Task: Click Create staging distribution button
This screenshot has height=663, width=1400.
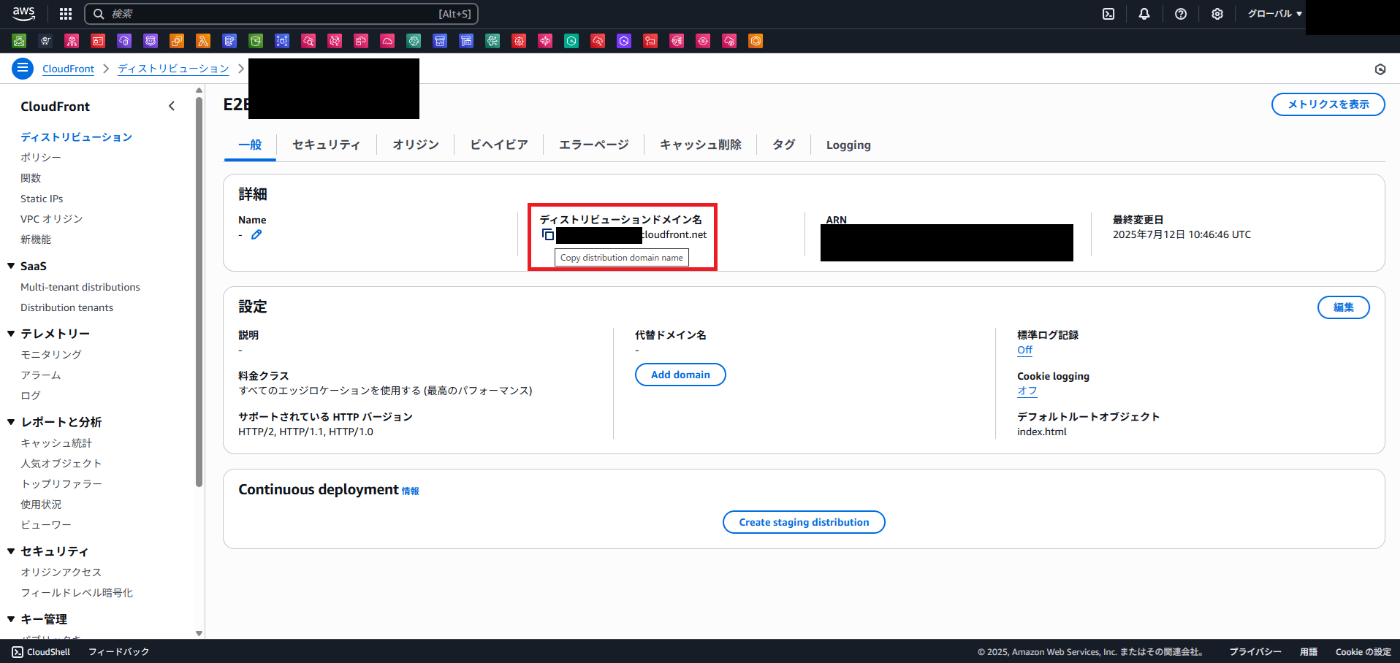Action: (804, 522)
